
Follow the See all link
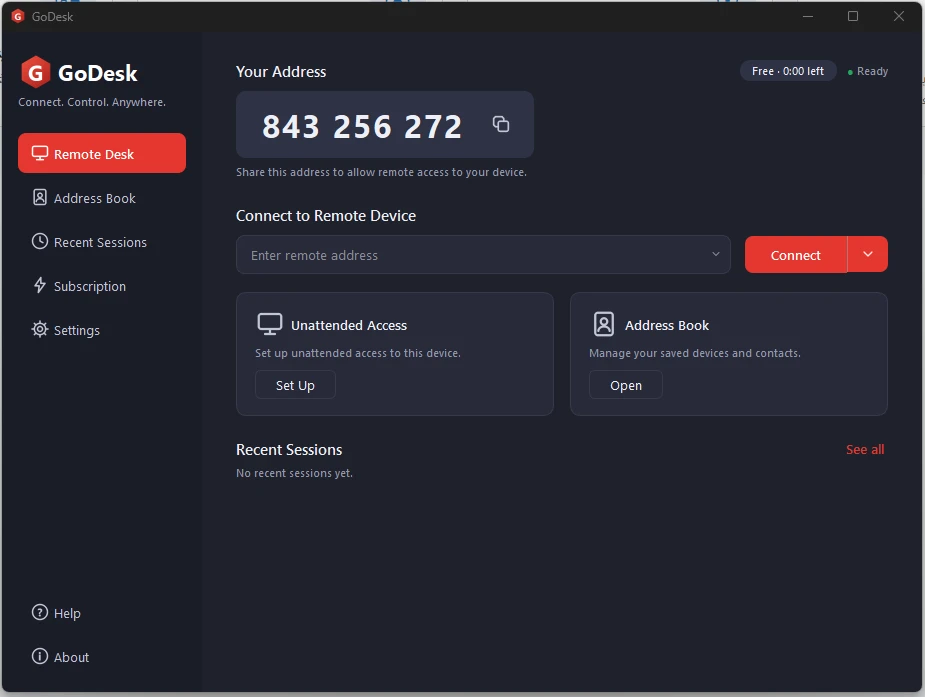[x=865, y=449]
